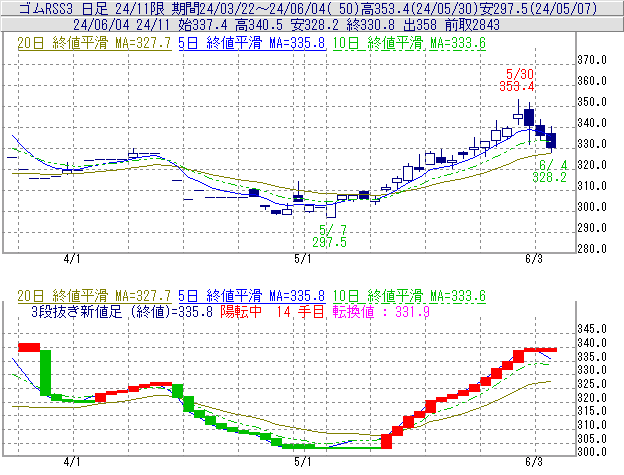The image size is (624, 475).
Task: Click the first red block at lower chart's left edge
Action: (x=29, y=347)
